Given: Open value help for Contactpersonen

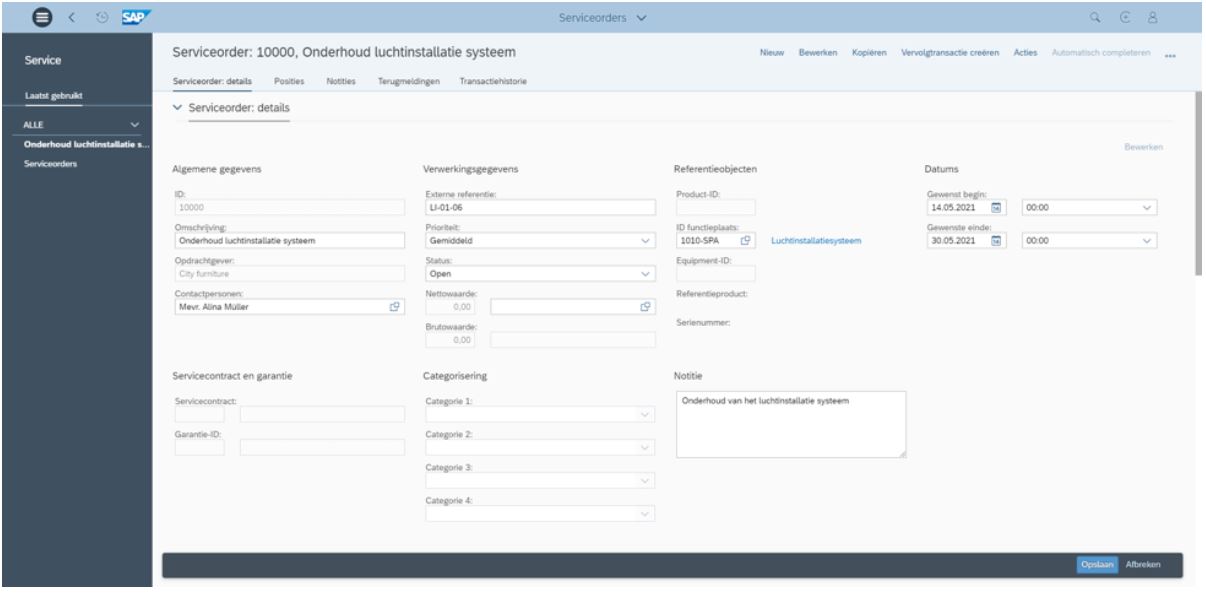Looking at the screenshot, I should [395, 307].
